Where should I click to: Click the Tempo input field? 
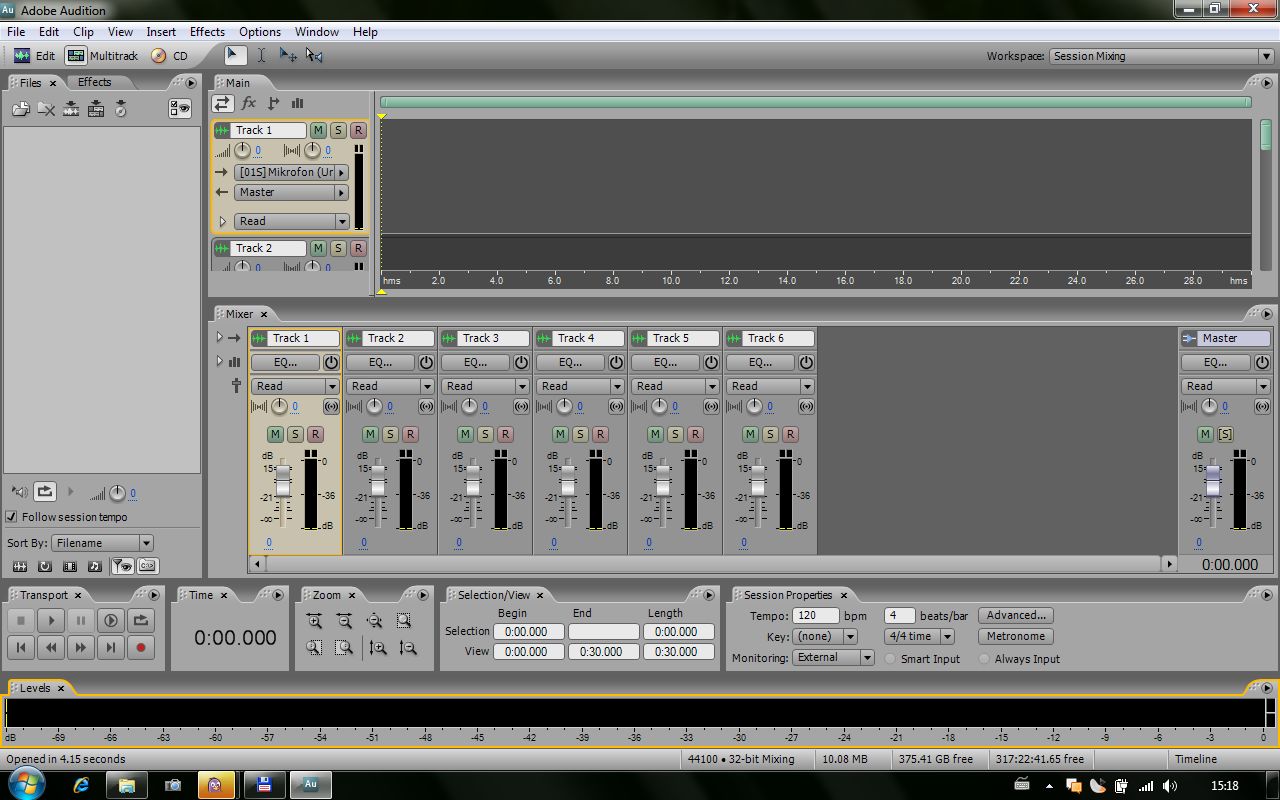tap(816, 616)
